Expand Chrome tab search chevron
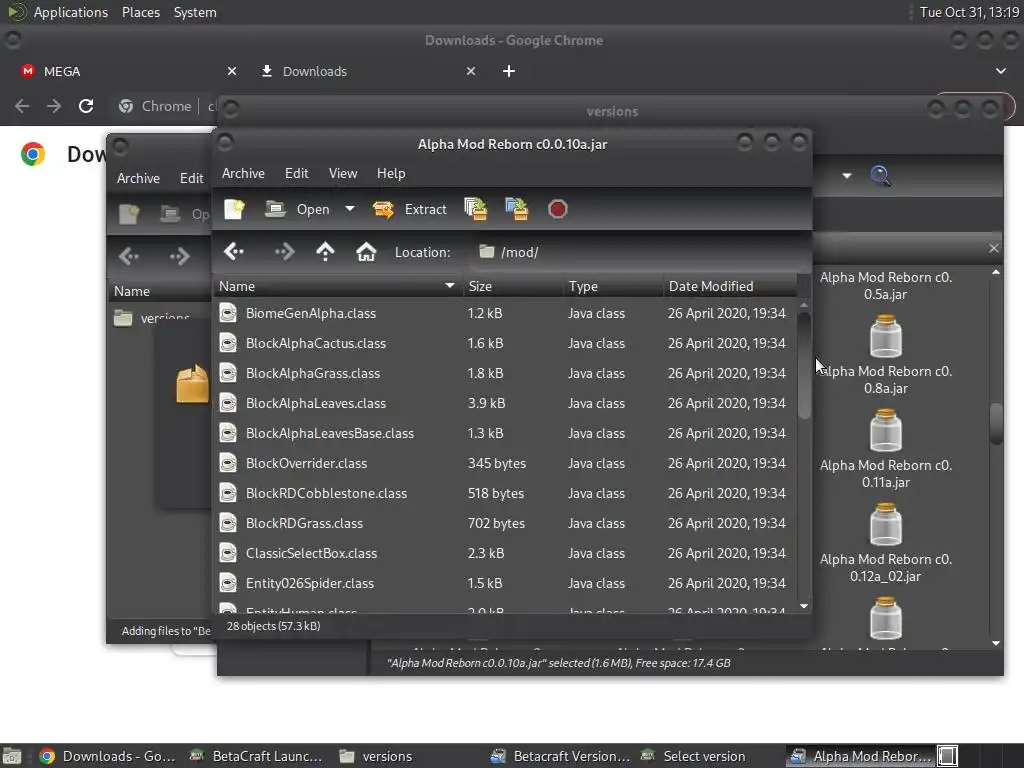Image resolution: width=1024 pixels, height=768 pixels. (x=1000, y=71)
